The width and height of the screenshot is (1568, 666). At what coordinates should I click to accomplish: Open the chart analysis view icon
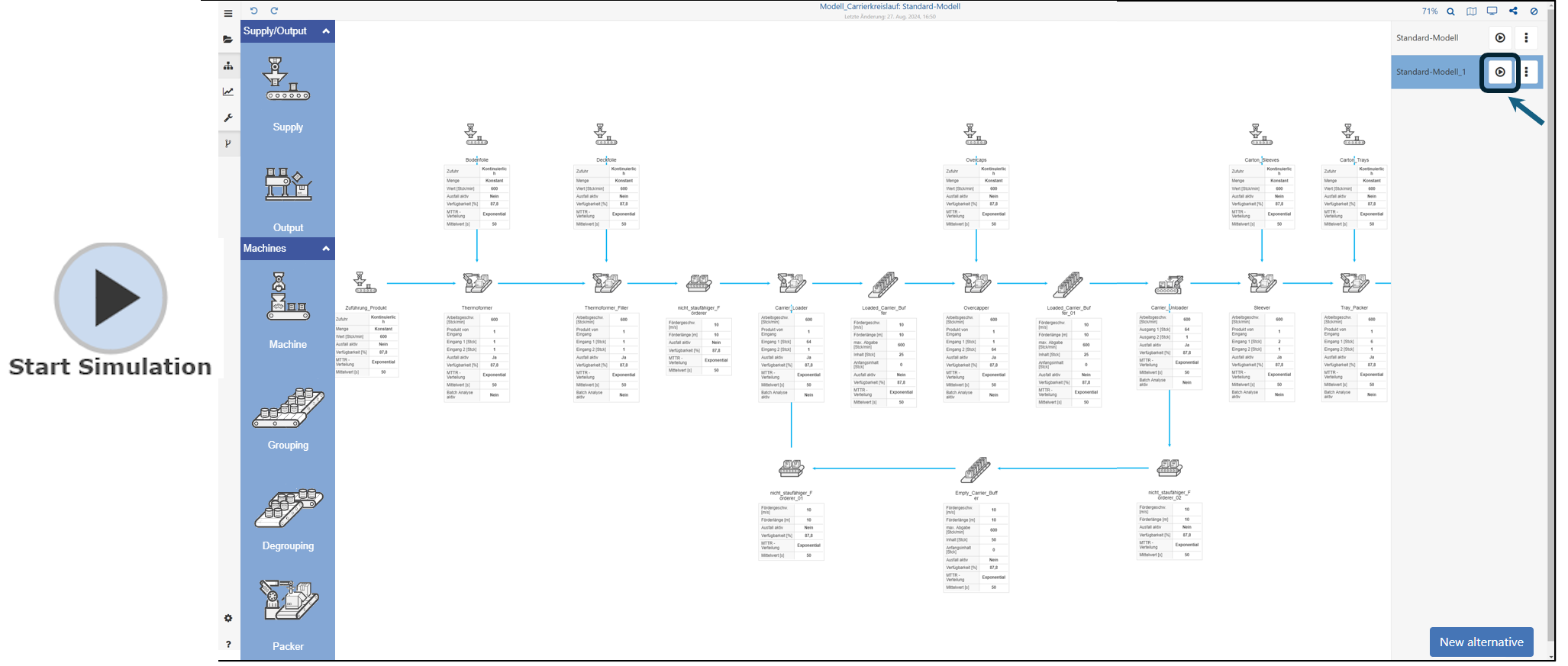(x=228, y=92)
